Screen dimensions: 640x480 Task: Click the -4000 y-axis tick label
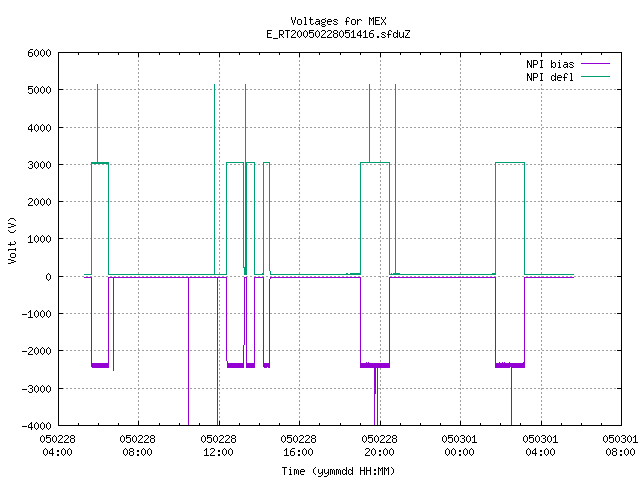click(x=36, y=426)
